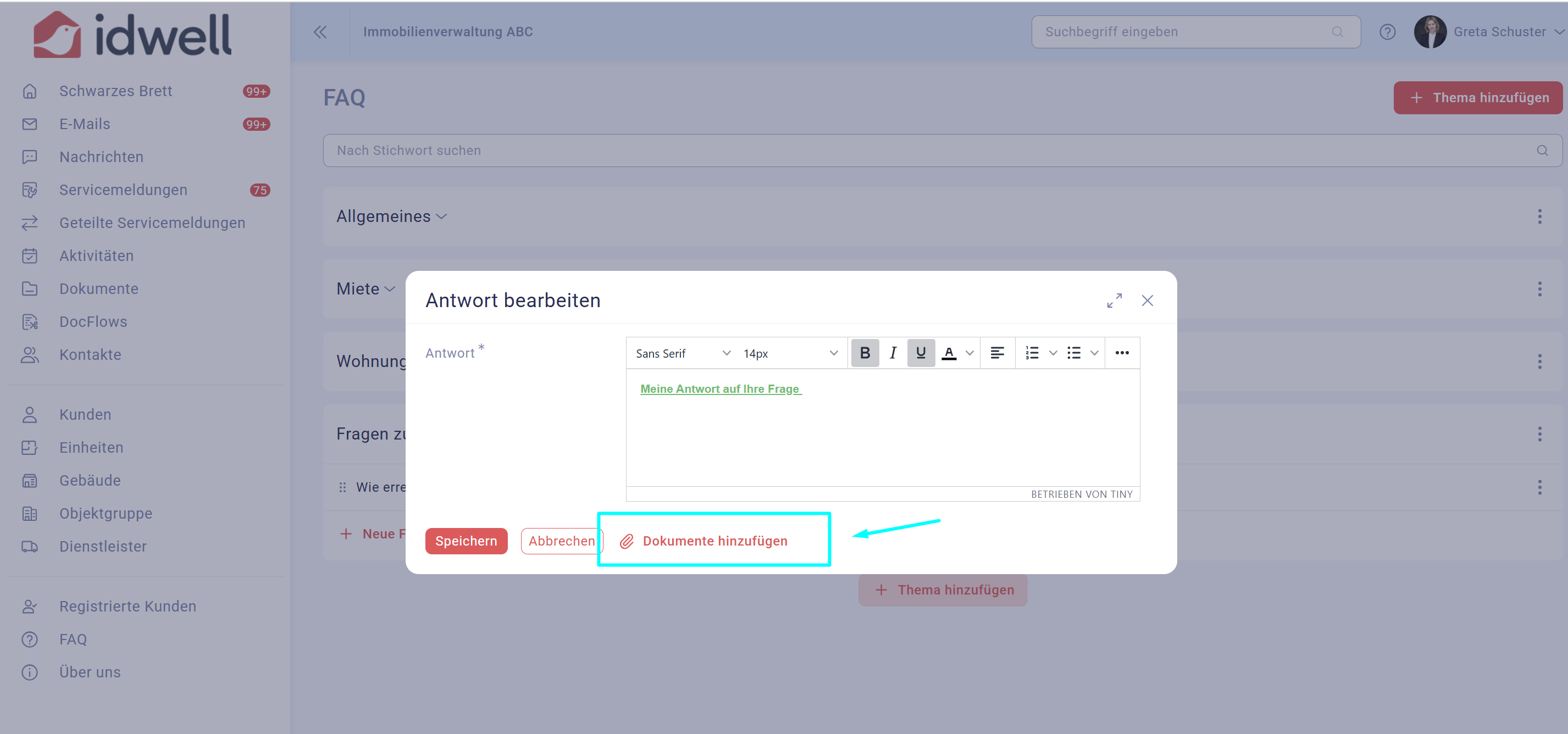Screen dimensions: 1568x734
Task: Click the Abbrechen button
Action: point(561,541)
